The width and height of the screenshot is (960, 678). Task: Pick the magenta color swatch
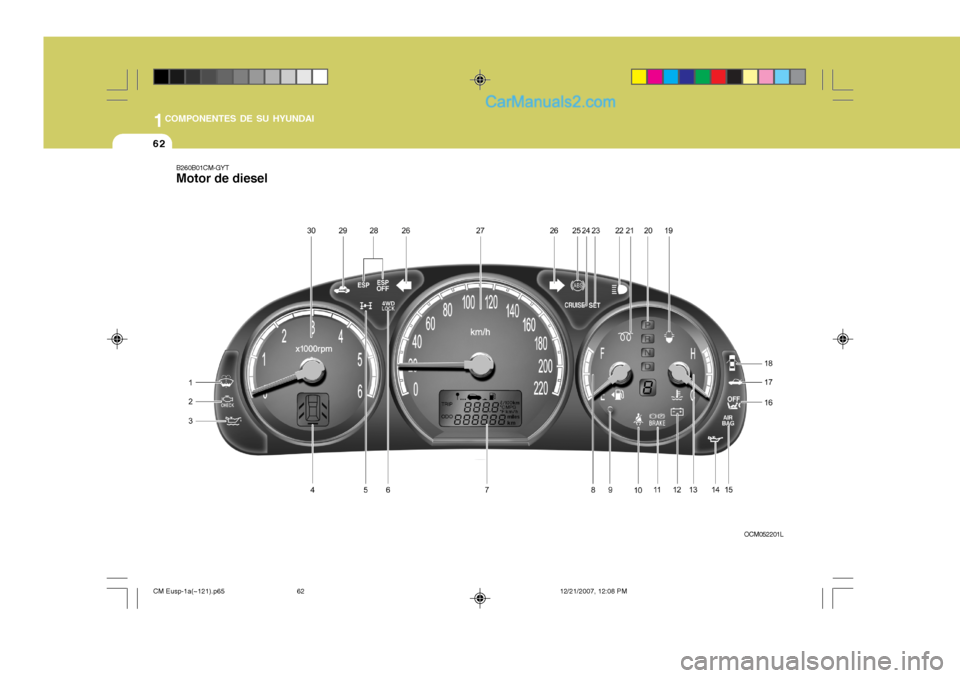pyautogui.click(x=654, y=77)
